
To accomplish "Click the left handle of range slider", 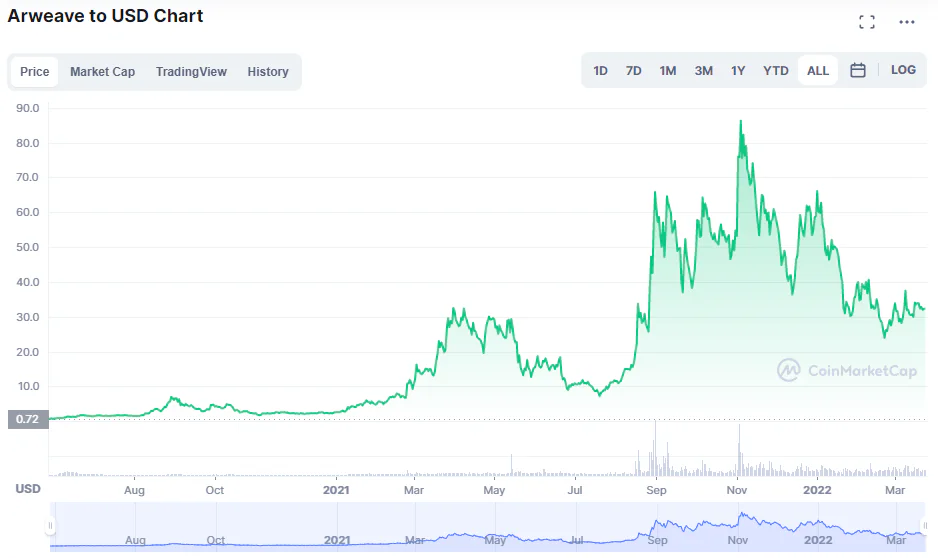I will tap(50, 526).
